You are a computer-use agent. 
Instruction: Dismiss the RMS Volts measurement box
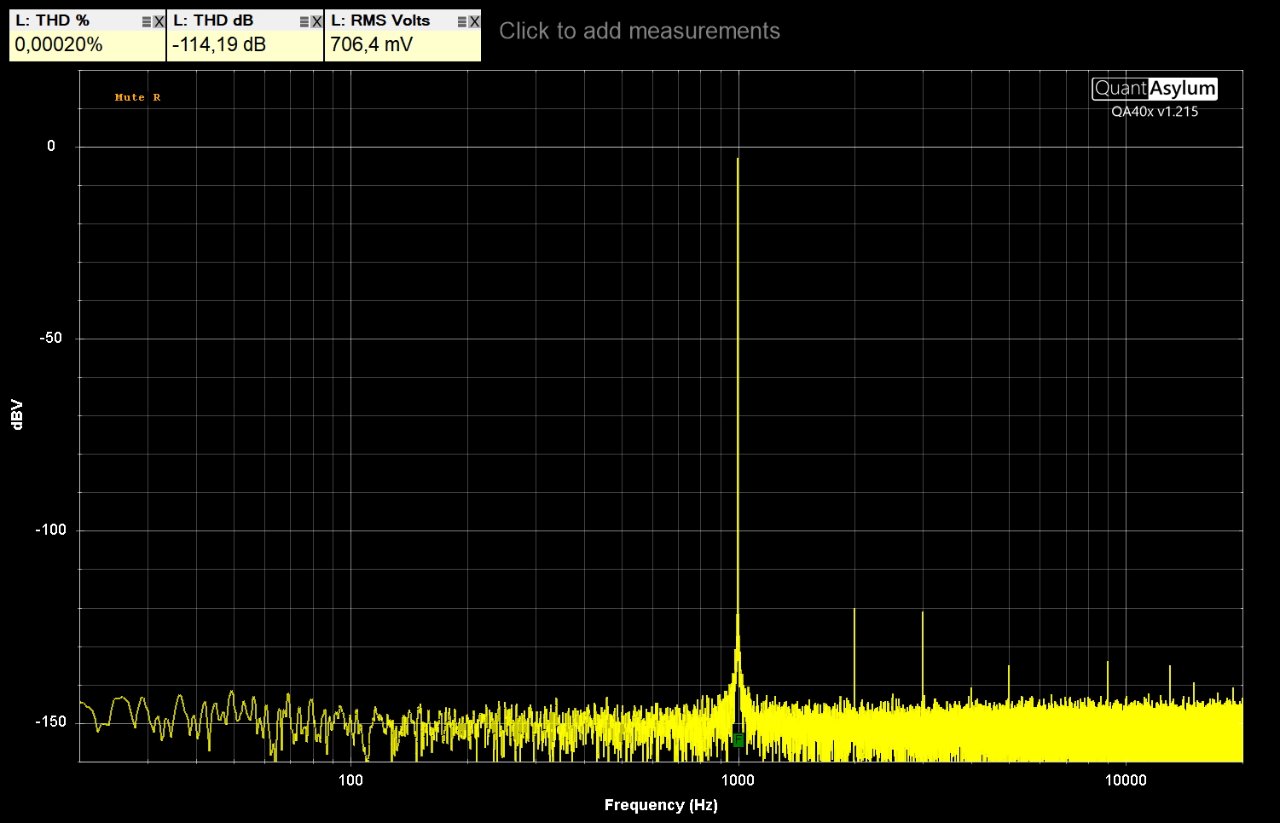(x=474, y=21)
